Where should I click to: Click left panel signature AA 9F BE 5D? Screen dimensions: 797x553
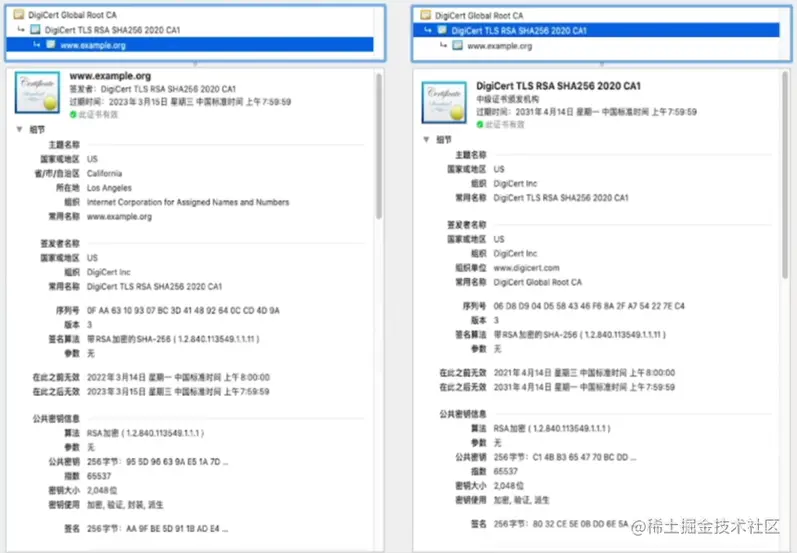[158, 529]
